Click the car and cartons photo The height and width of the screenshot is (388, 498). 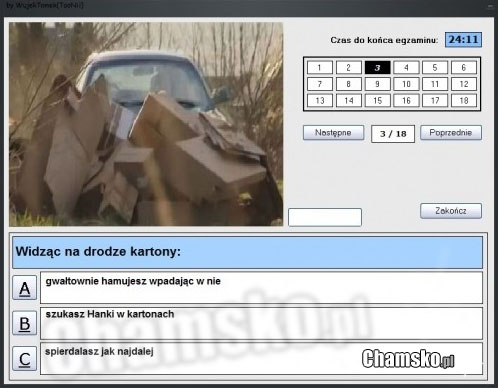tap(146, 124)
